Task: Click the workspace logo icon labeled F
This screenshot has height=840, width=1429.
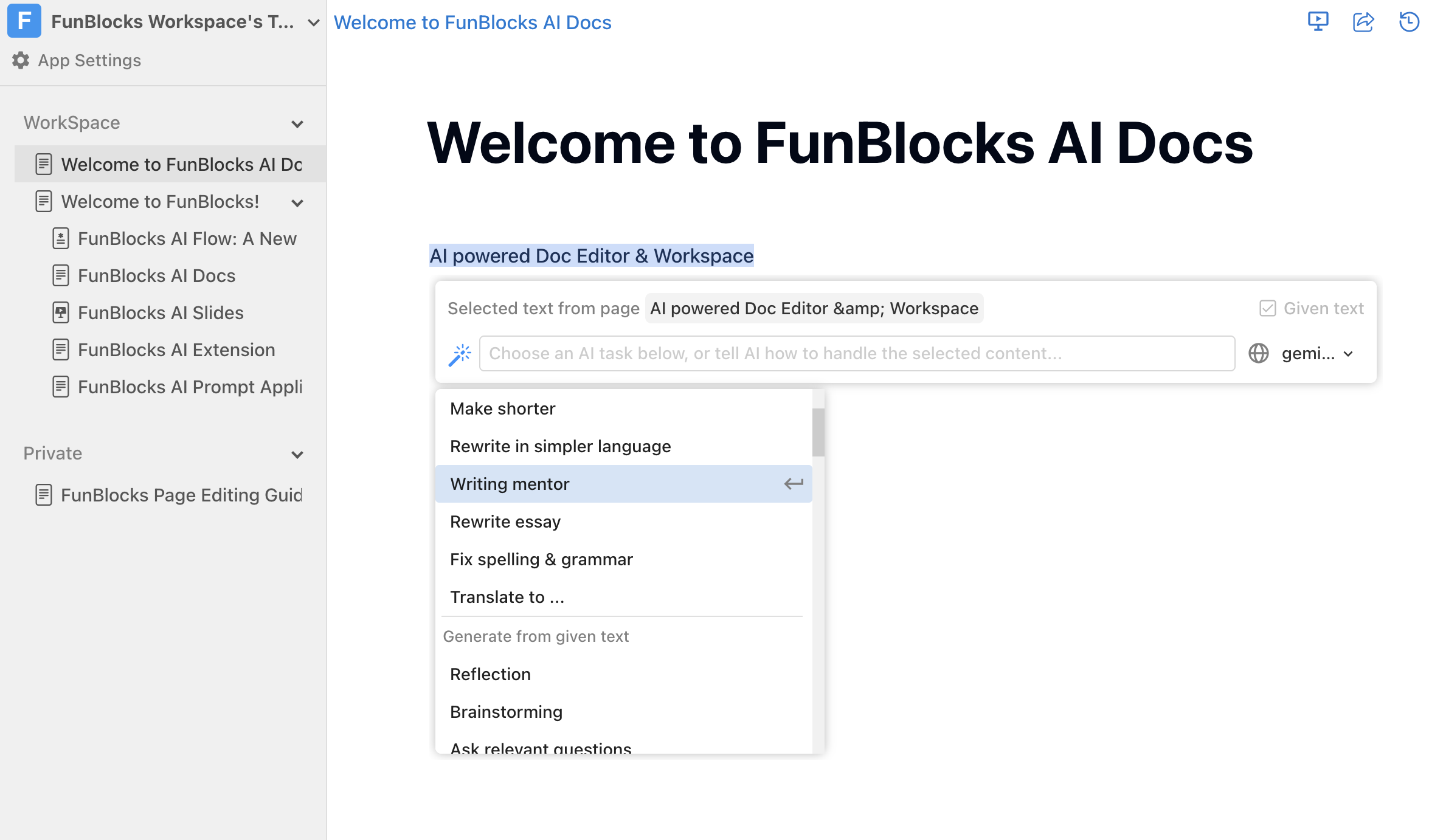Action: [x=24, y=21]
